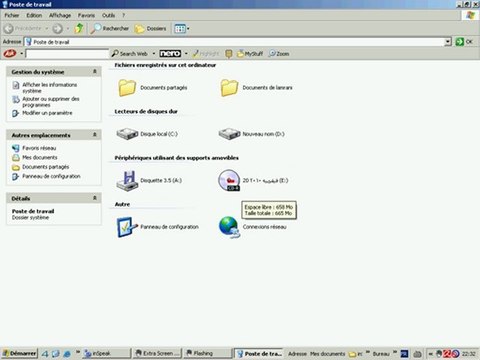Click Modifier un paramètre link

click(x=47, y=113)
